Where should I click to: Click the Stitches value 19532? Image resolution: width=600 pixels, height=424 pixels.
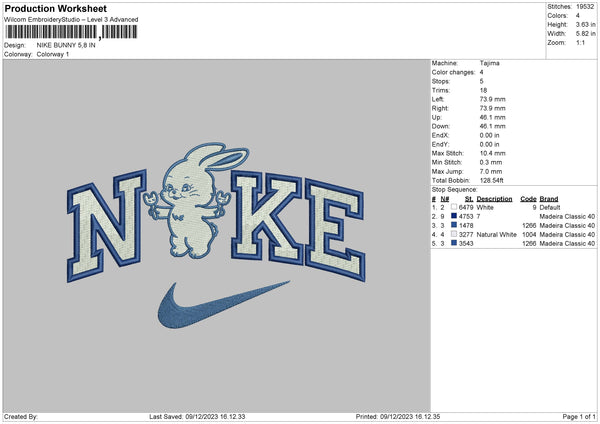[x=585, y=7]
